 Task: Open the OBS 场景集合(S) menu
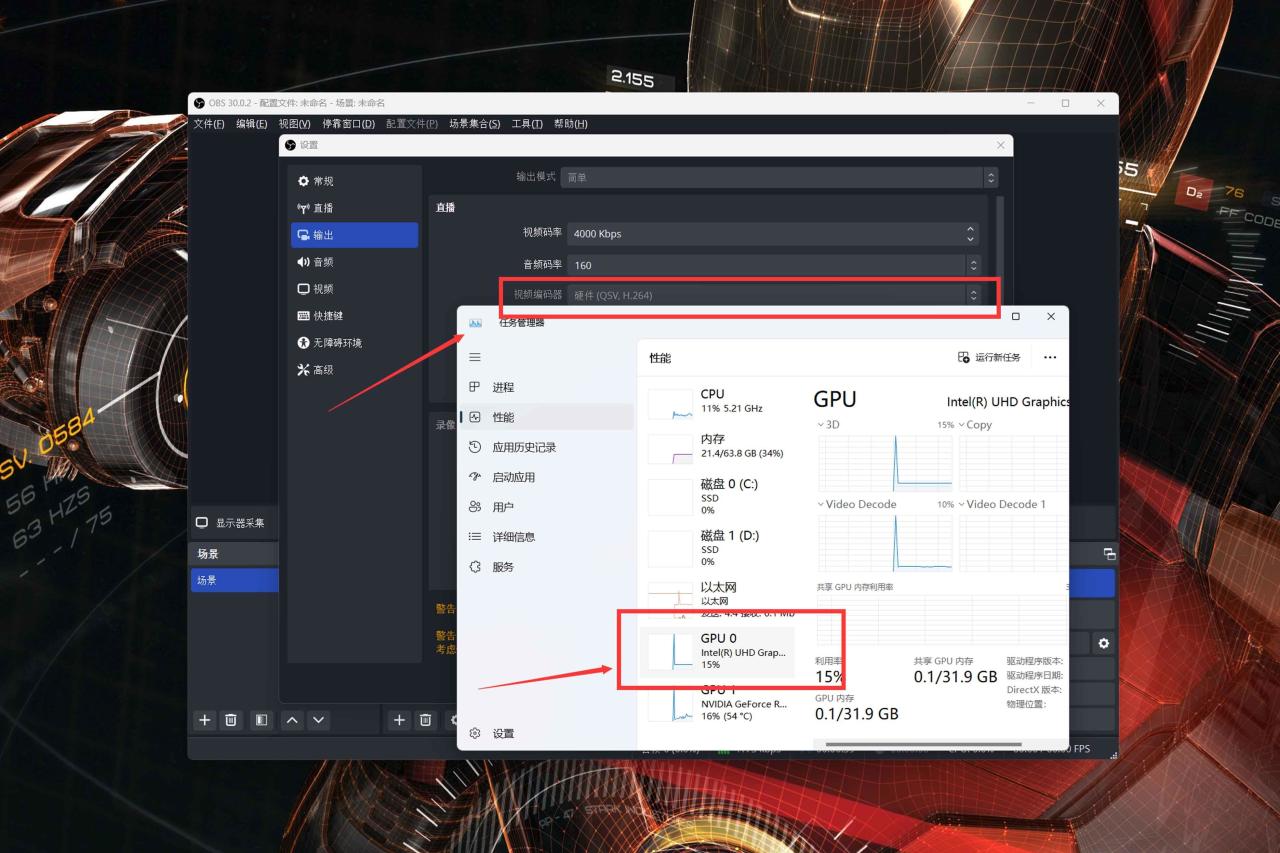(x=475, y=124)
